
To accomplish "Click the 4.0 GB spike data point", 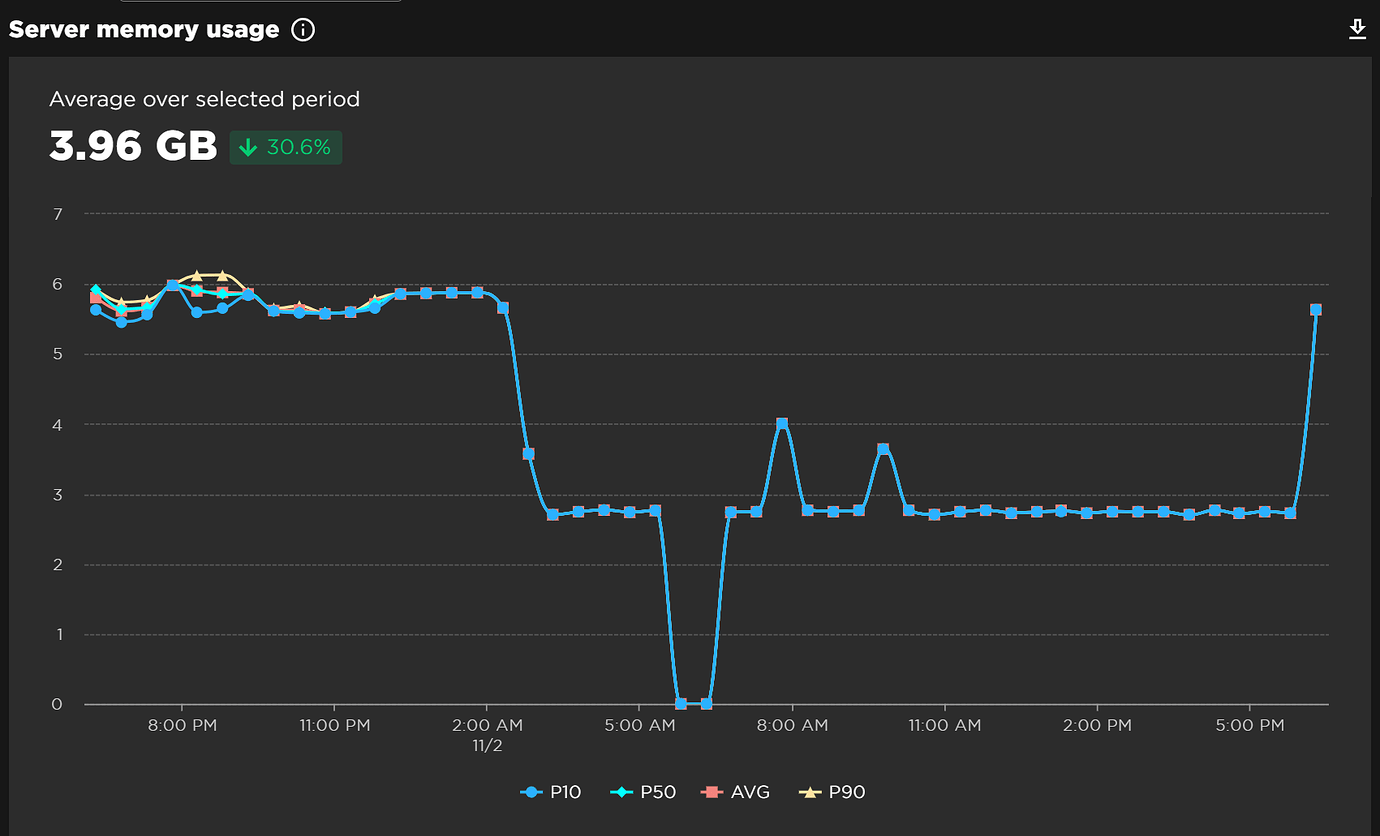I will (x=781, y=422).
